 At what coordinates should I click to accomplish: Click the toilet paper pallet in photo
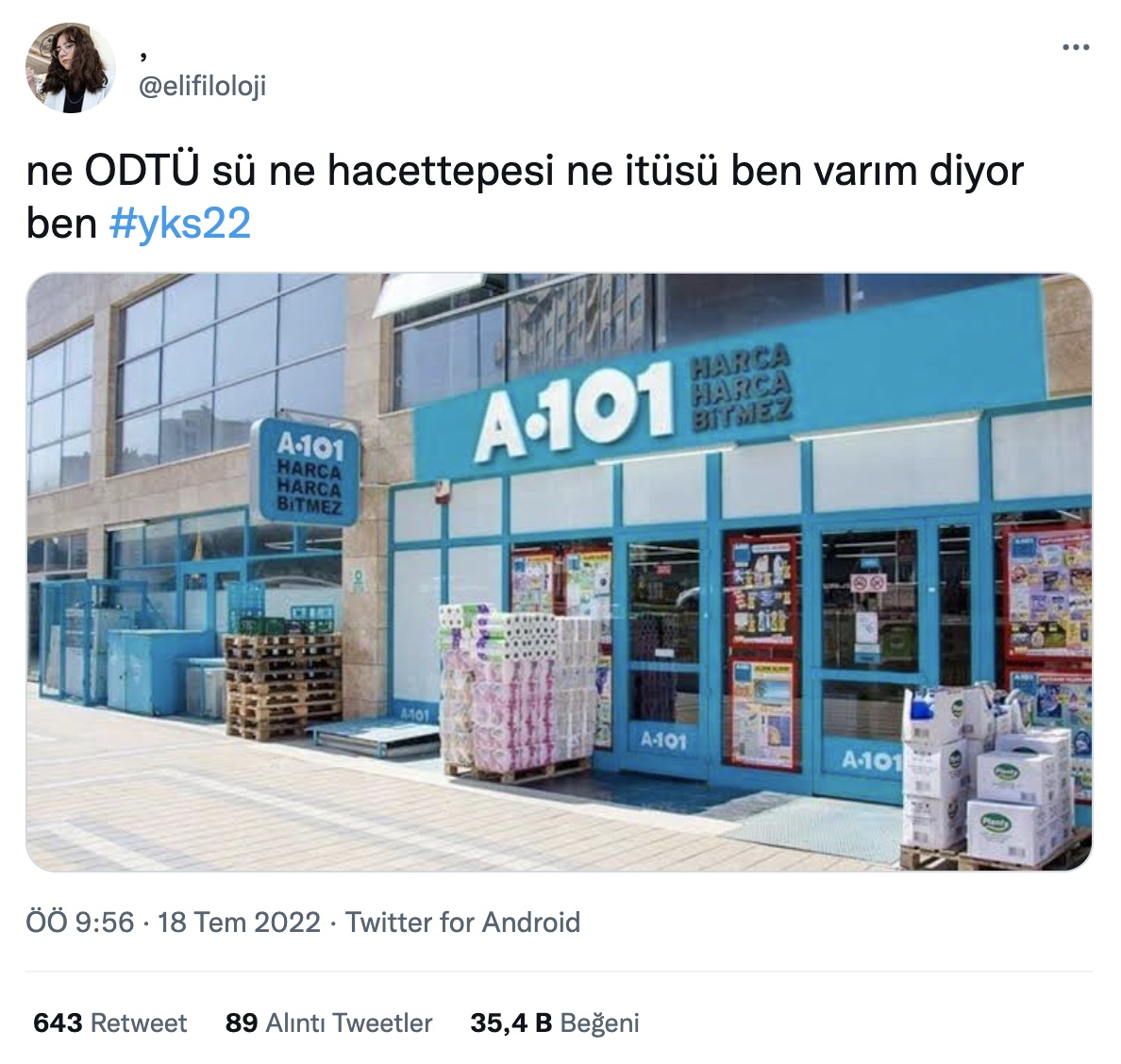pyautogui.click(x=519, y=691)
